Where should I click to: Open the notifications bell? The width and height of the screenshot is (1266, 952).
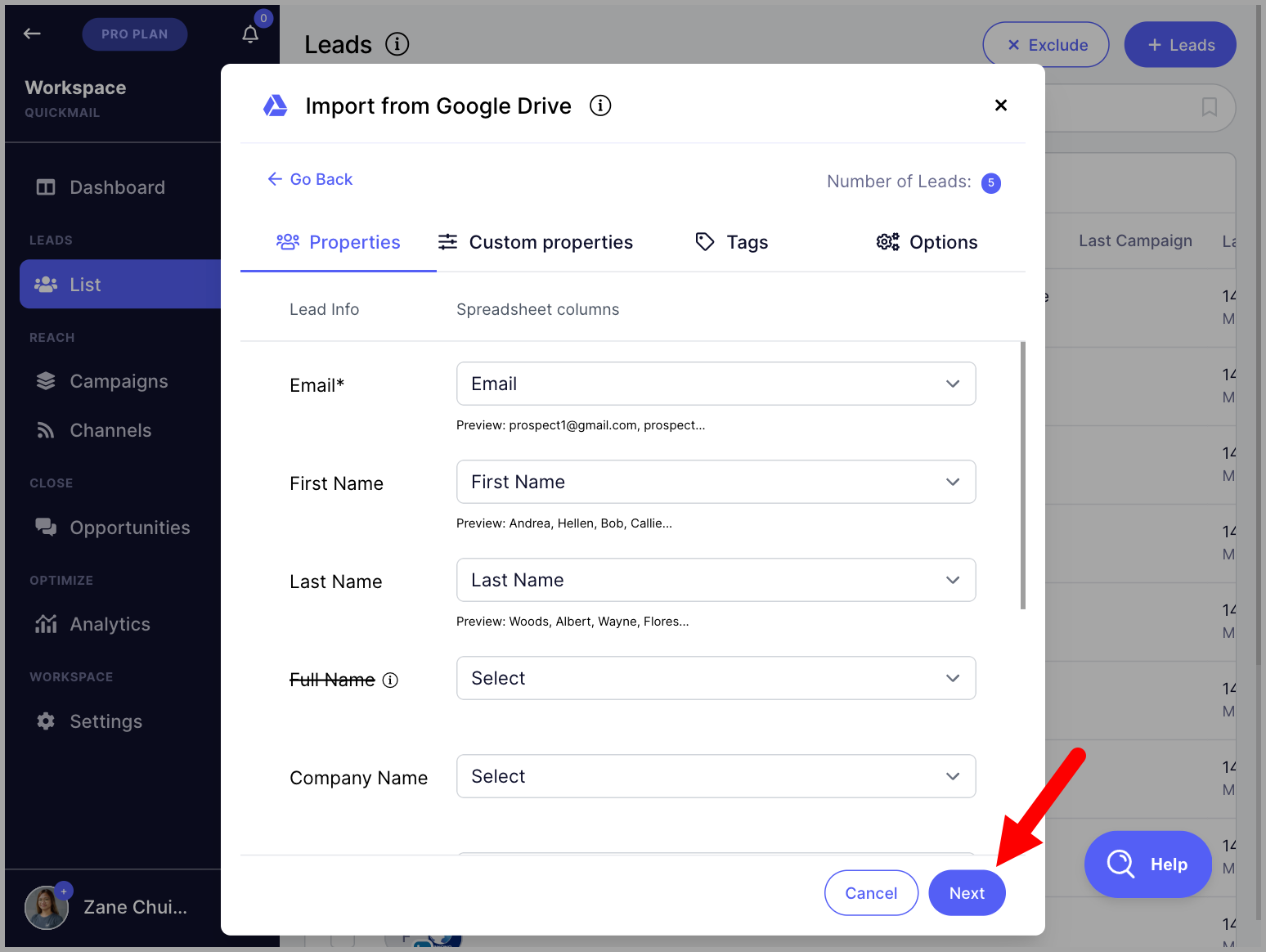[x=250, y=34]
